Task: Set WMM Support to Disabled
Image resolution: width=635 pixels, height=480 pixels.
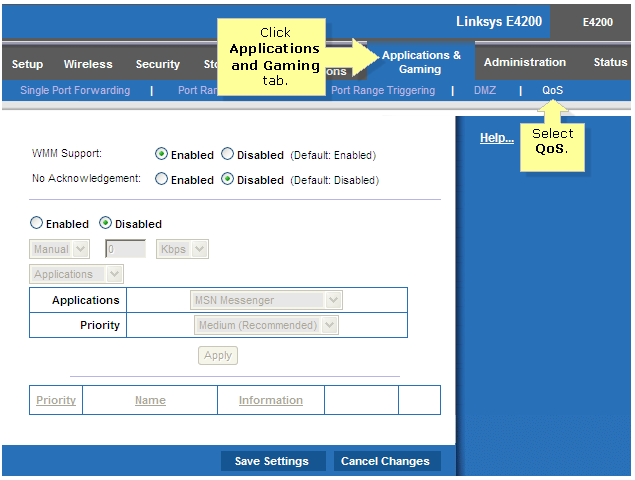Action: [x=228, y=154]
